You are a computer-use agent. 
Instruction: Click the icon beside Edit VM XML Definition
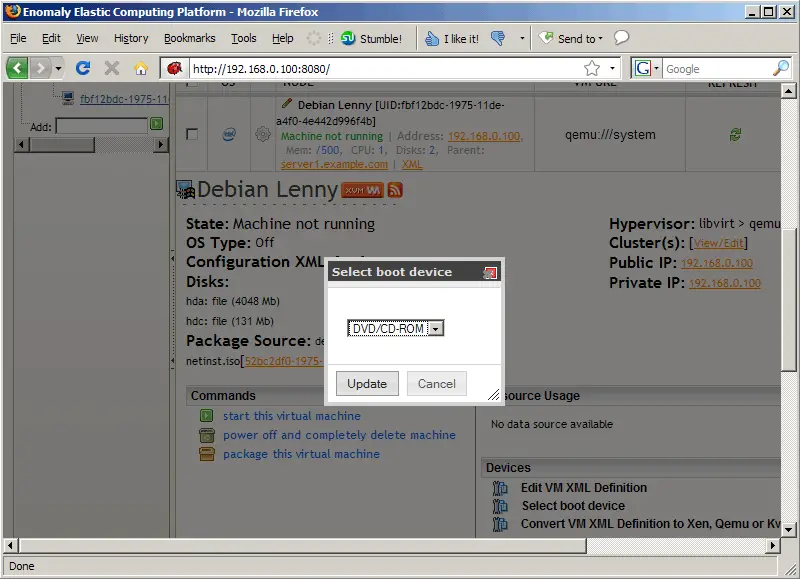500,488
